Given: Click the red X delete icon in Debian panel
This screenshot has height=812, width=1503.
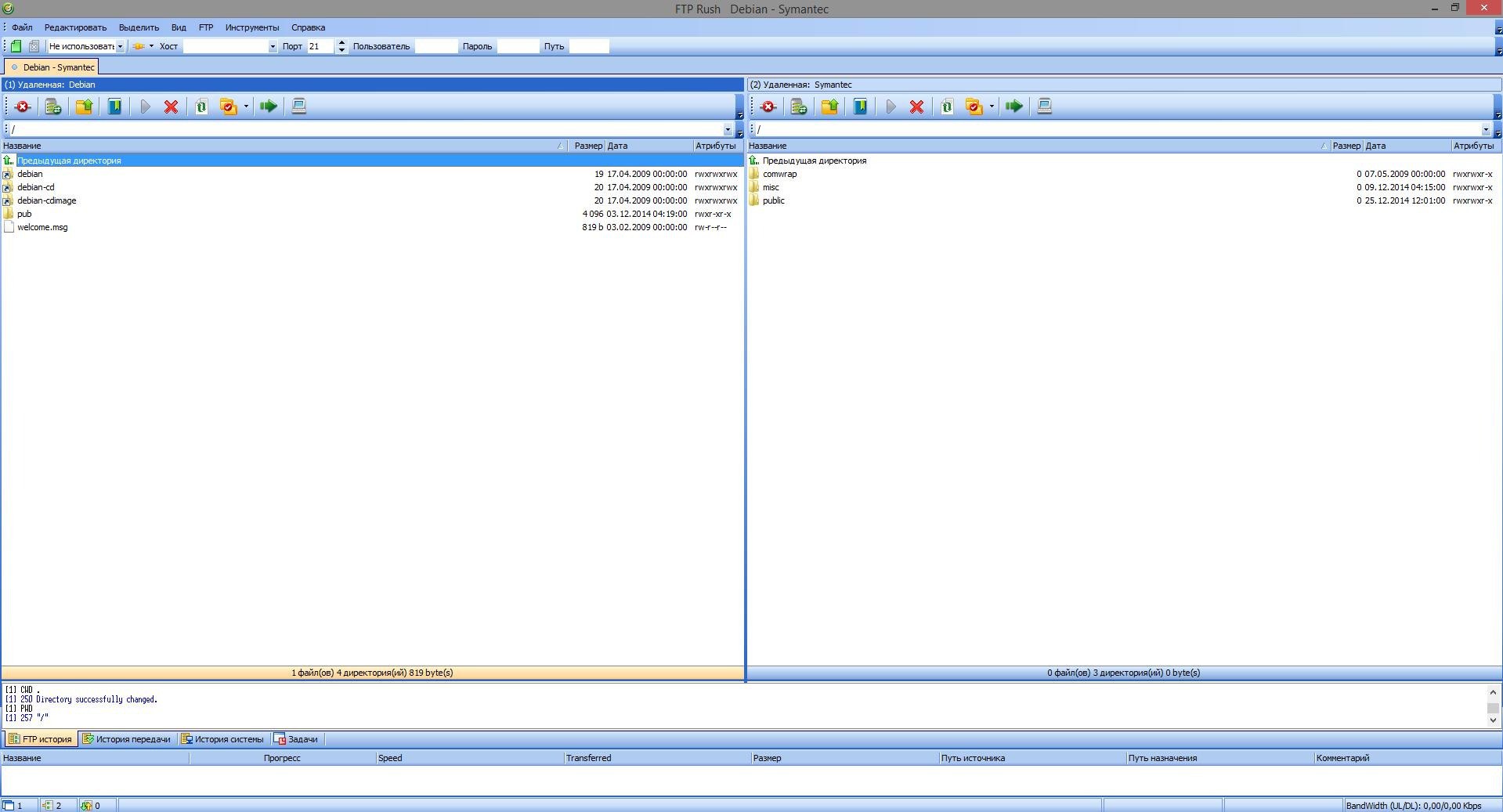Looking at the screenshot, I should 171,106.
